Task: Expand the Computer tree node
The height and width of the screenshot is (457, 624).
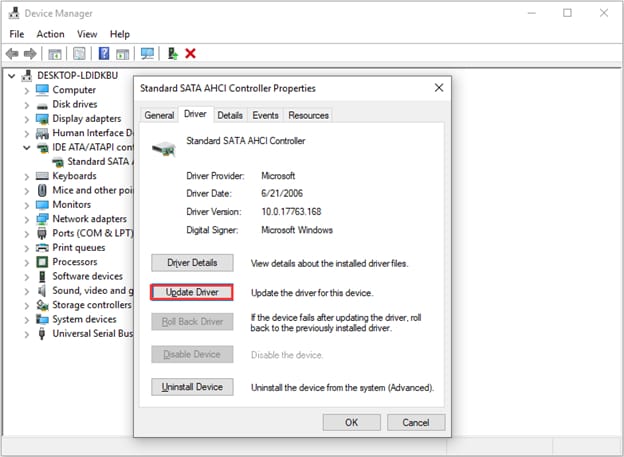Action: (x=27, y=91)
